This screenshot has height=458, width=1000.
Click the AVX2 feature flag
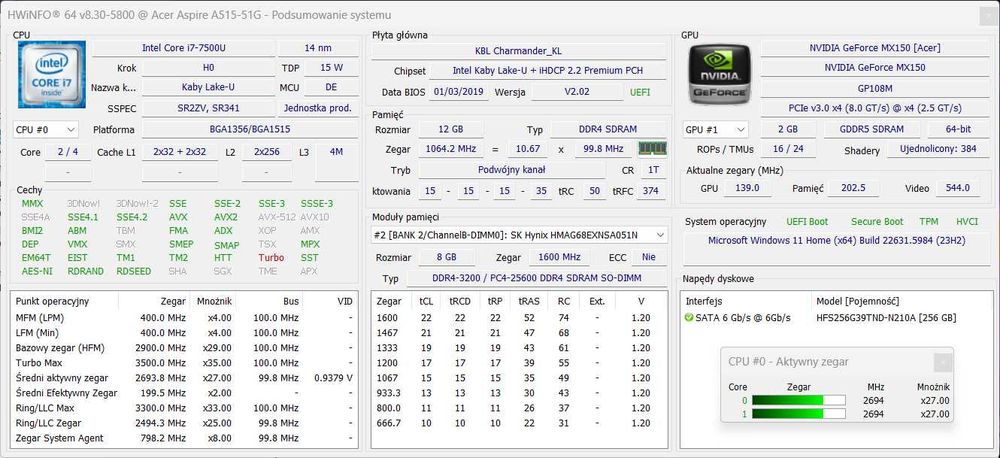226,217
